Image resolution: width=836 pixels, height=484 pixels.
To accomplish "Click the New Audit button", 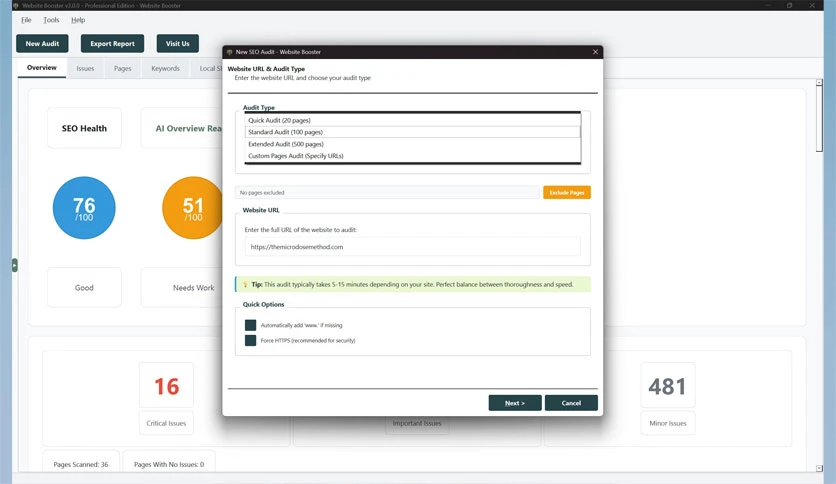I will point(42,44).
